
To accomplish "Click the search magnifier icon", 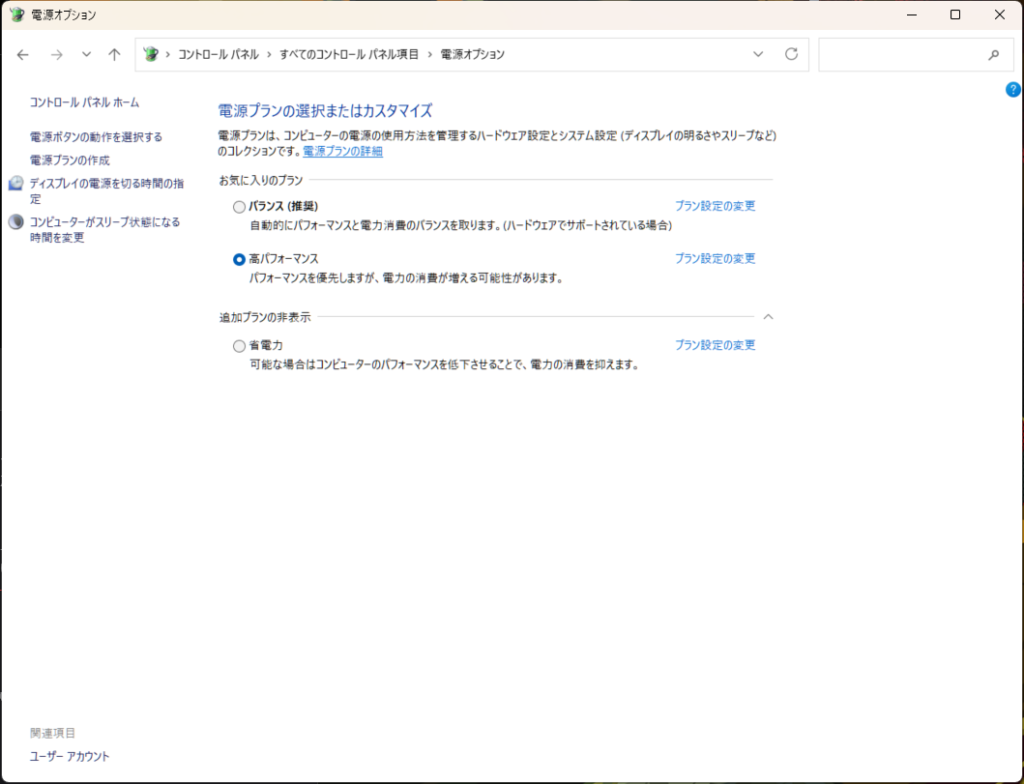I will (993, 55).
